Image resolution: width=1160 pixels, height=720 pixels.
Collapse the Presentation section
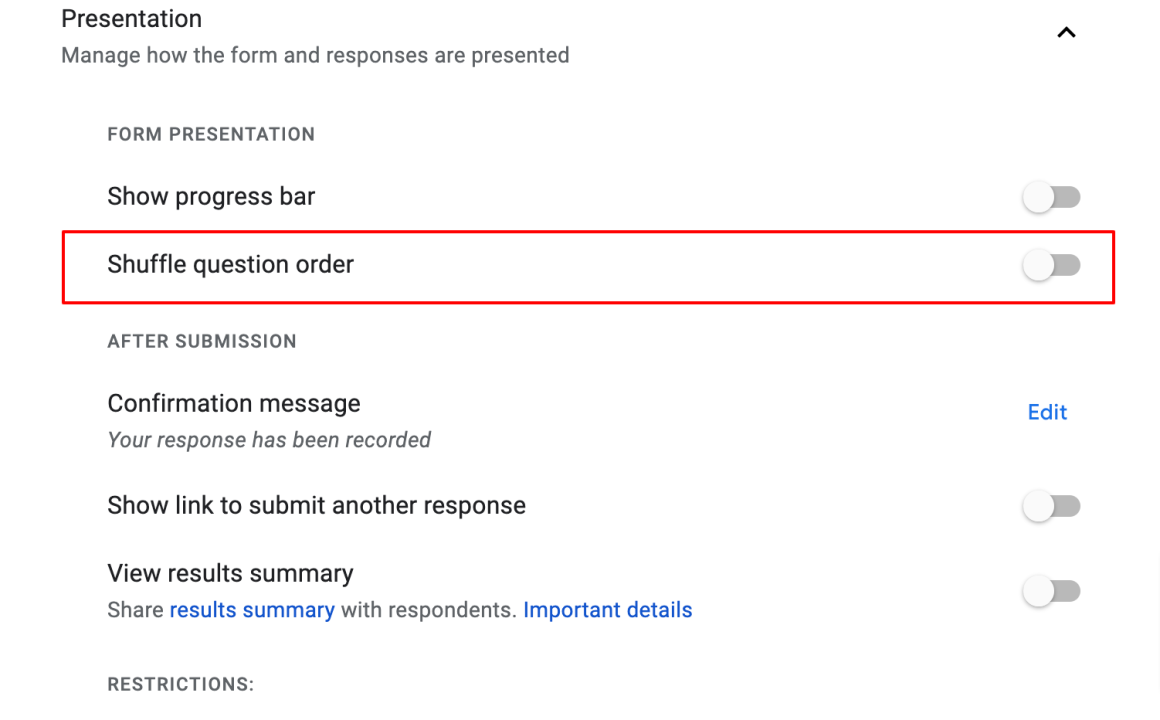click(x=1066, y=32)
